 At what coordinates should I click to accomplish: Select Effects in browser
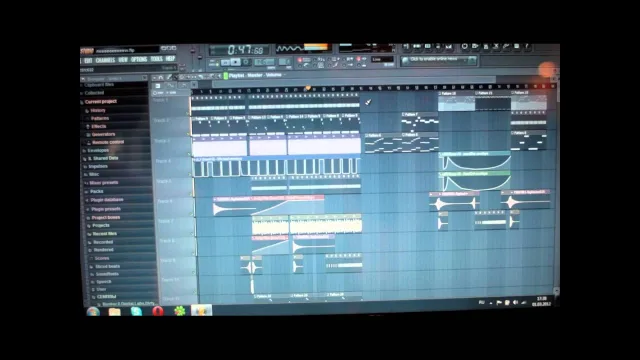(98, 127)
